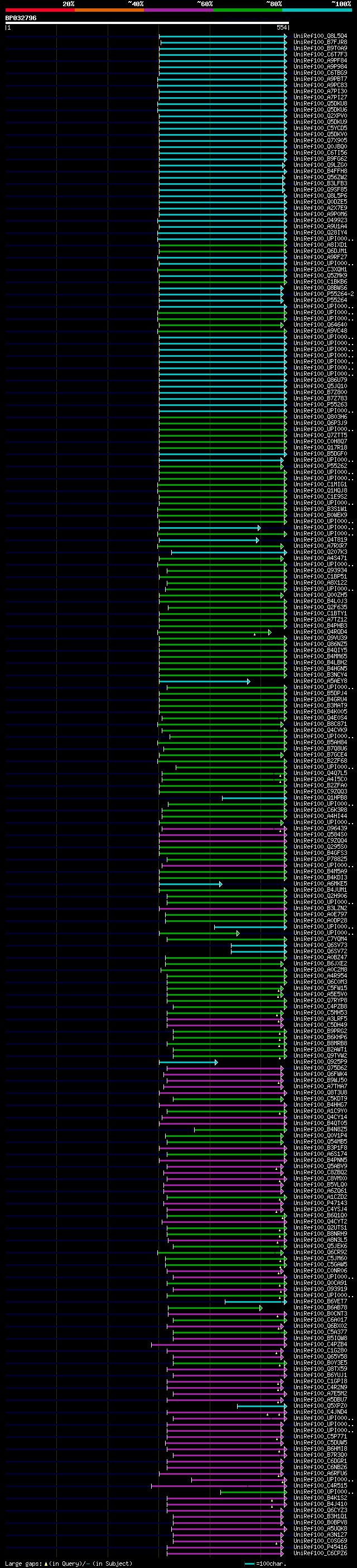Open hit UniRef100_B3MAT9
The image size is (357, 1568).
(x=321, y=705)
